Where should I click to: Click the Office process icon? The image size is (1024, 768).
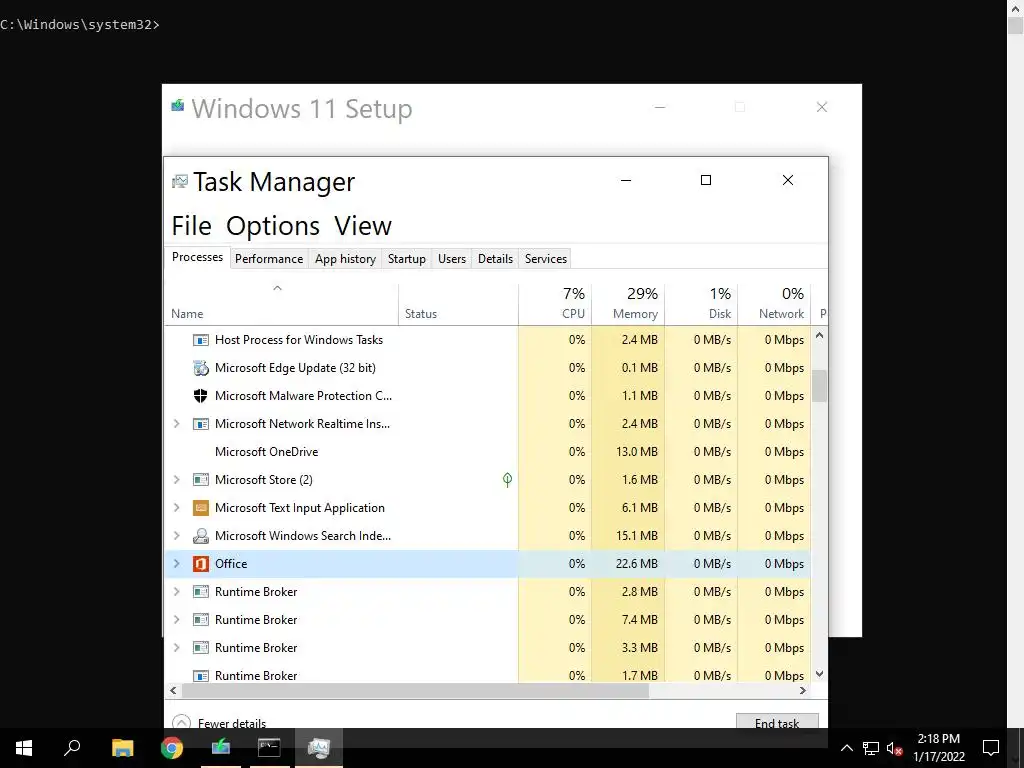click(200, 564)
